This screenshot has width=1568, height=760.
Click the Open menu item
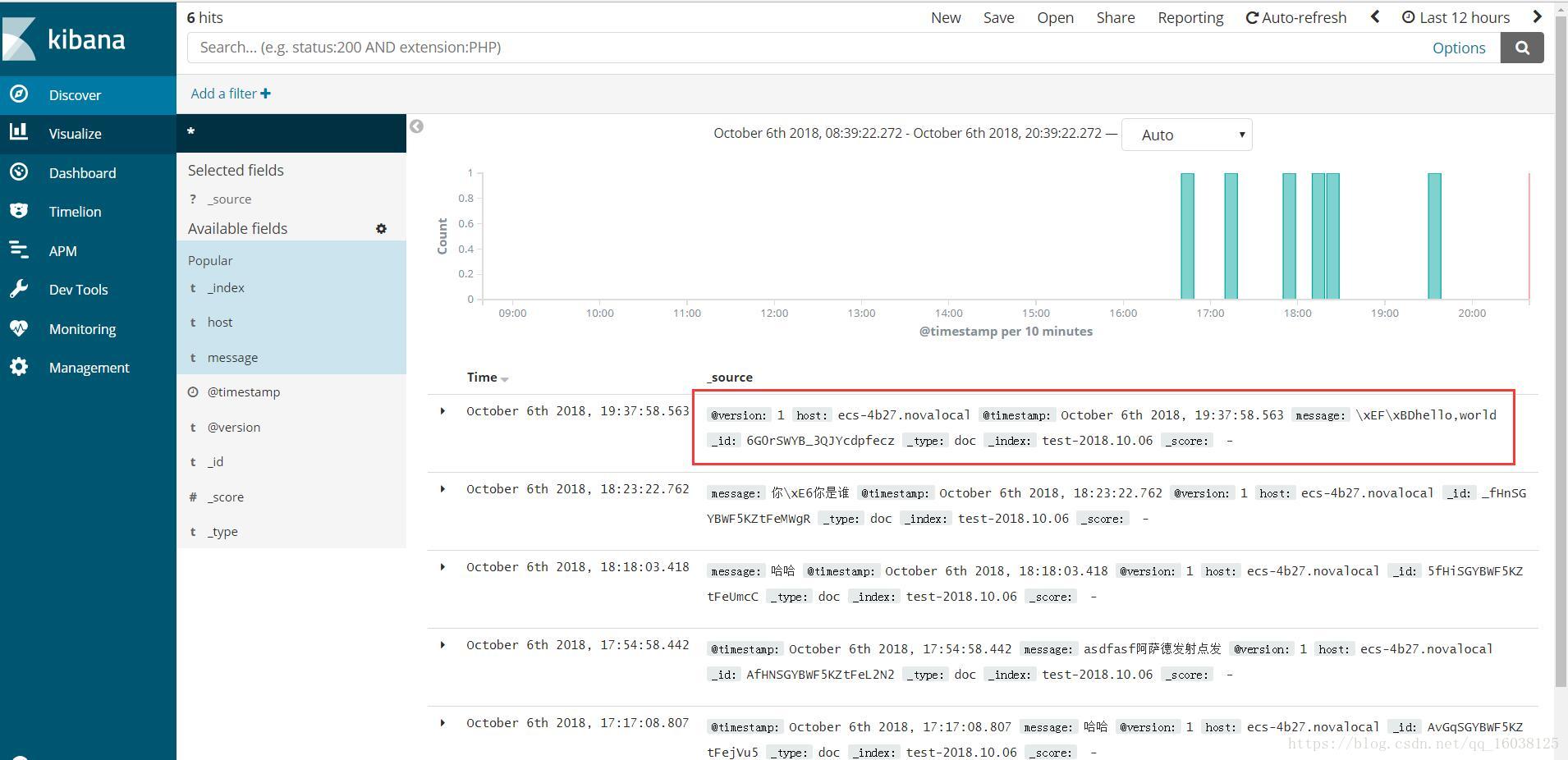(x=1055, y=17)
